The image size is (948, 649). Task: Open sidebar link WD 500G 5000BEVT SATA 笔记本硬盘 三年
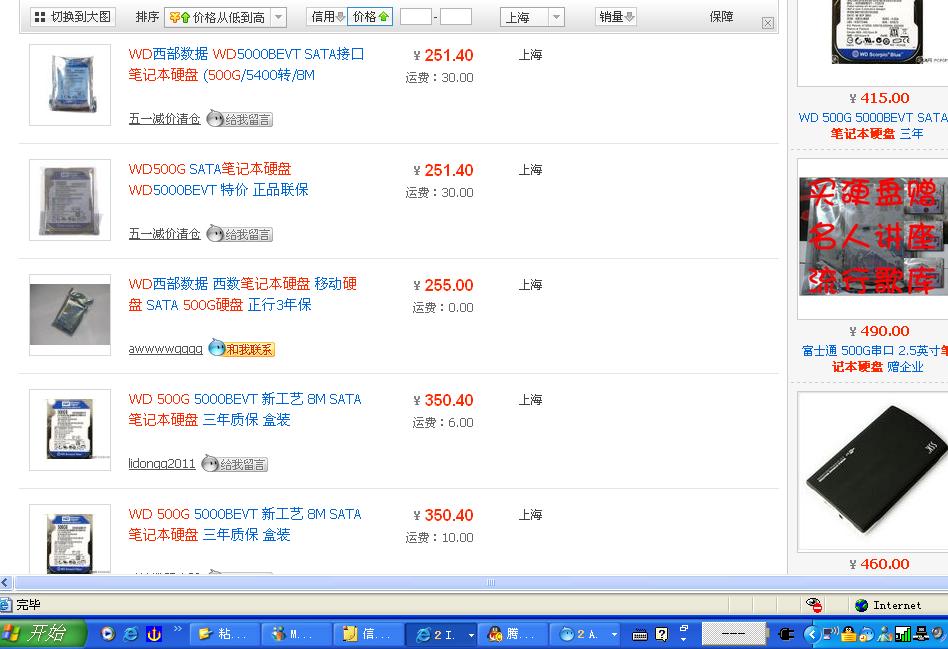(x=873, y=125)
